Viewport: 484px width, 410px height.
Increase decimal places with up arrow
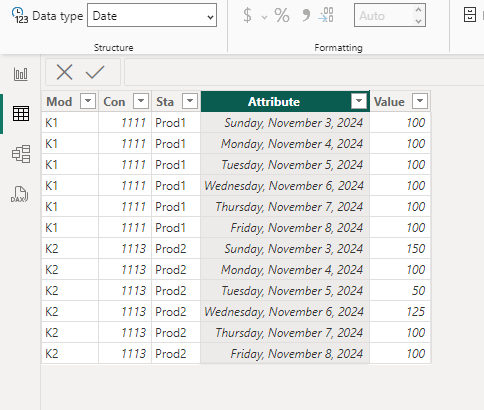tap(418, 10)
